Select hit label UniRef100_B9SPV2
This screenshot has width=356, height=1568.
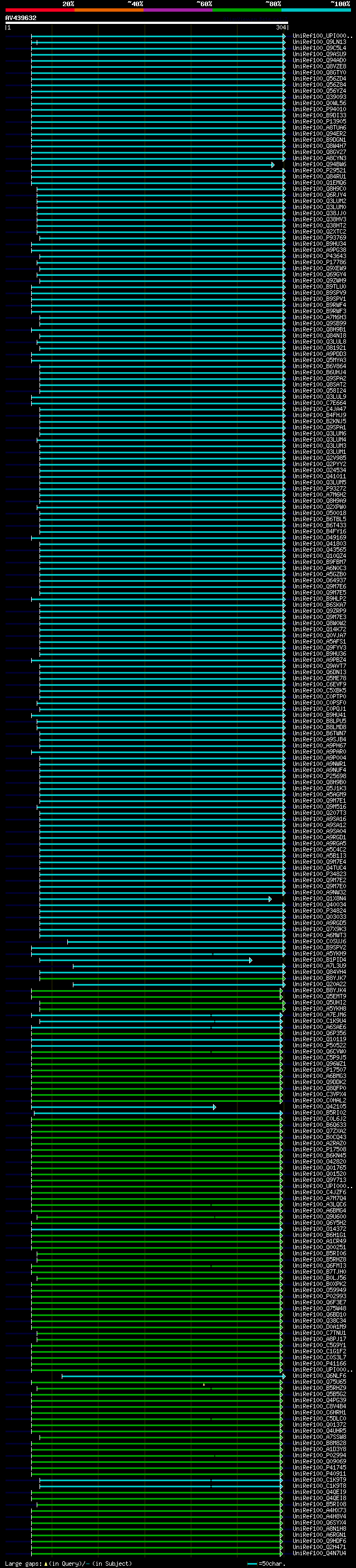pos(319,948)
